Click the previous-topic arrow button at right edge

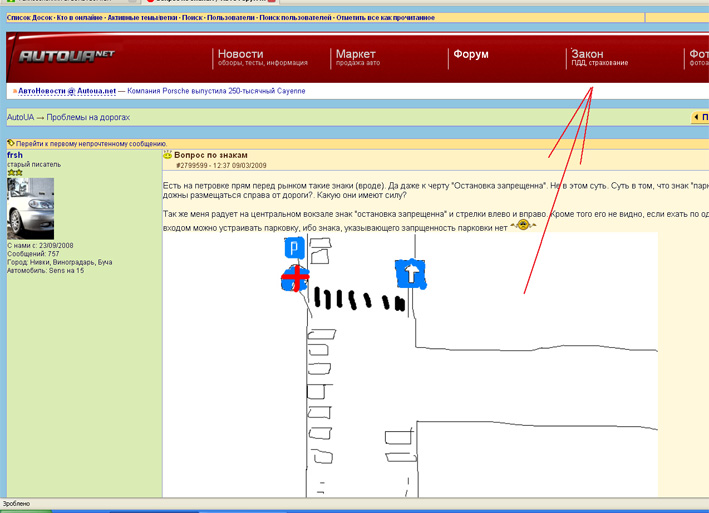pos(699,118)
